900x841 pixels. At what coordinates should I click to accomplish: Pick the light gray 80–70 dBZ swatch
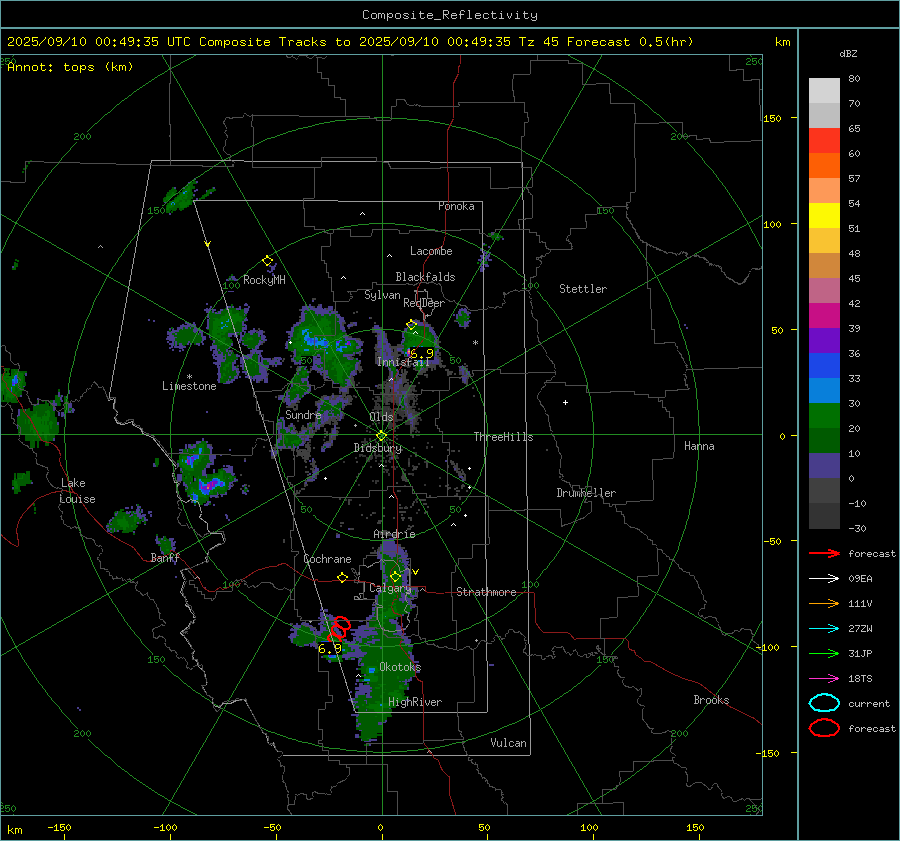point(824,91)
